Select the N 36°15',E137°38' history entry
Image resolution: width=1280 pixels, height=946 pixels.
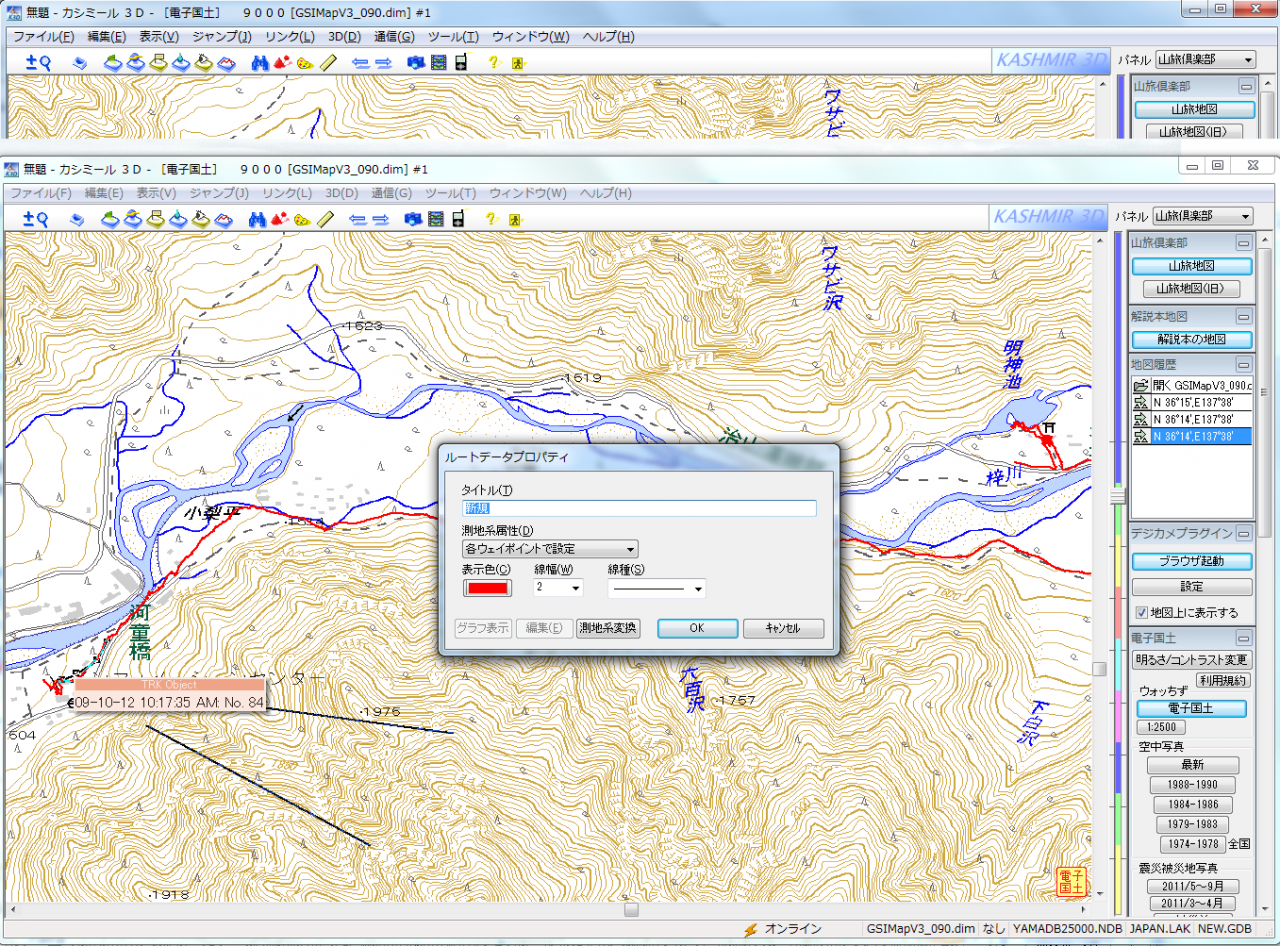1192,402
